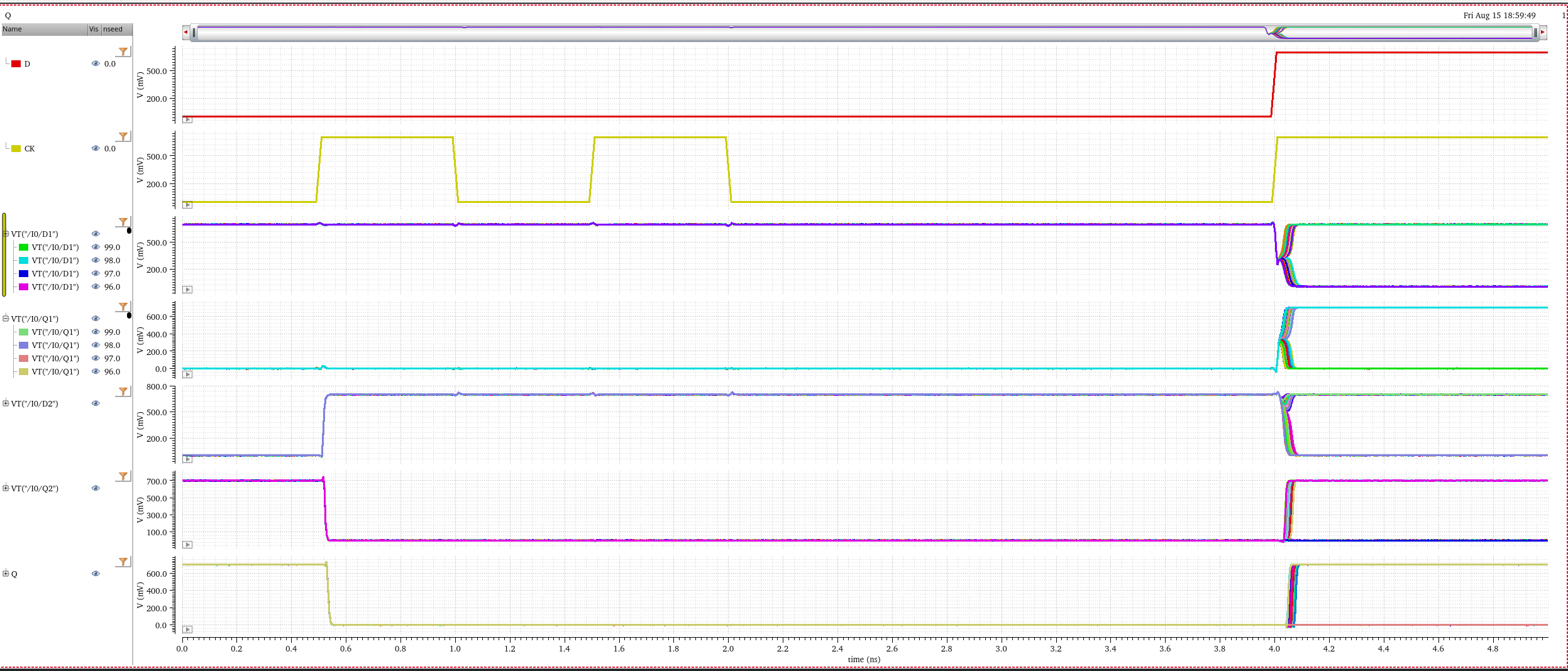Open the filter funnel beside VT("/I0/D1") group

coord(123,222)
